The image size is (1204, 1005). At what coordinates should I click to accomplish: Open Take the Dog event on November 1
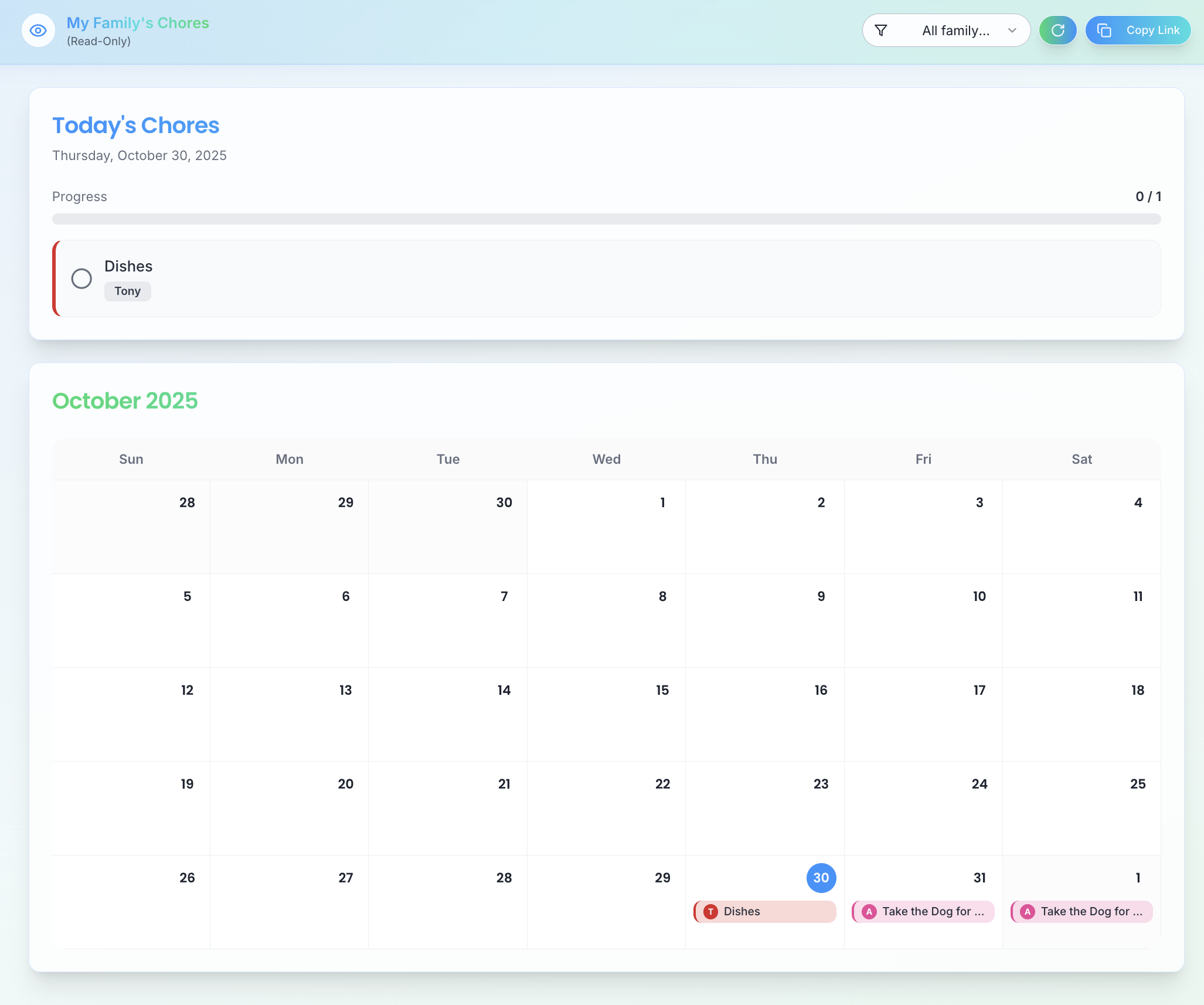pyautogui.click(x=1080, y=911)
